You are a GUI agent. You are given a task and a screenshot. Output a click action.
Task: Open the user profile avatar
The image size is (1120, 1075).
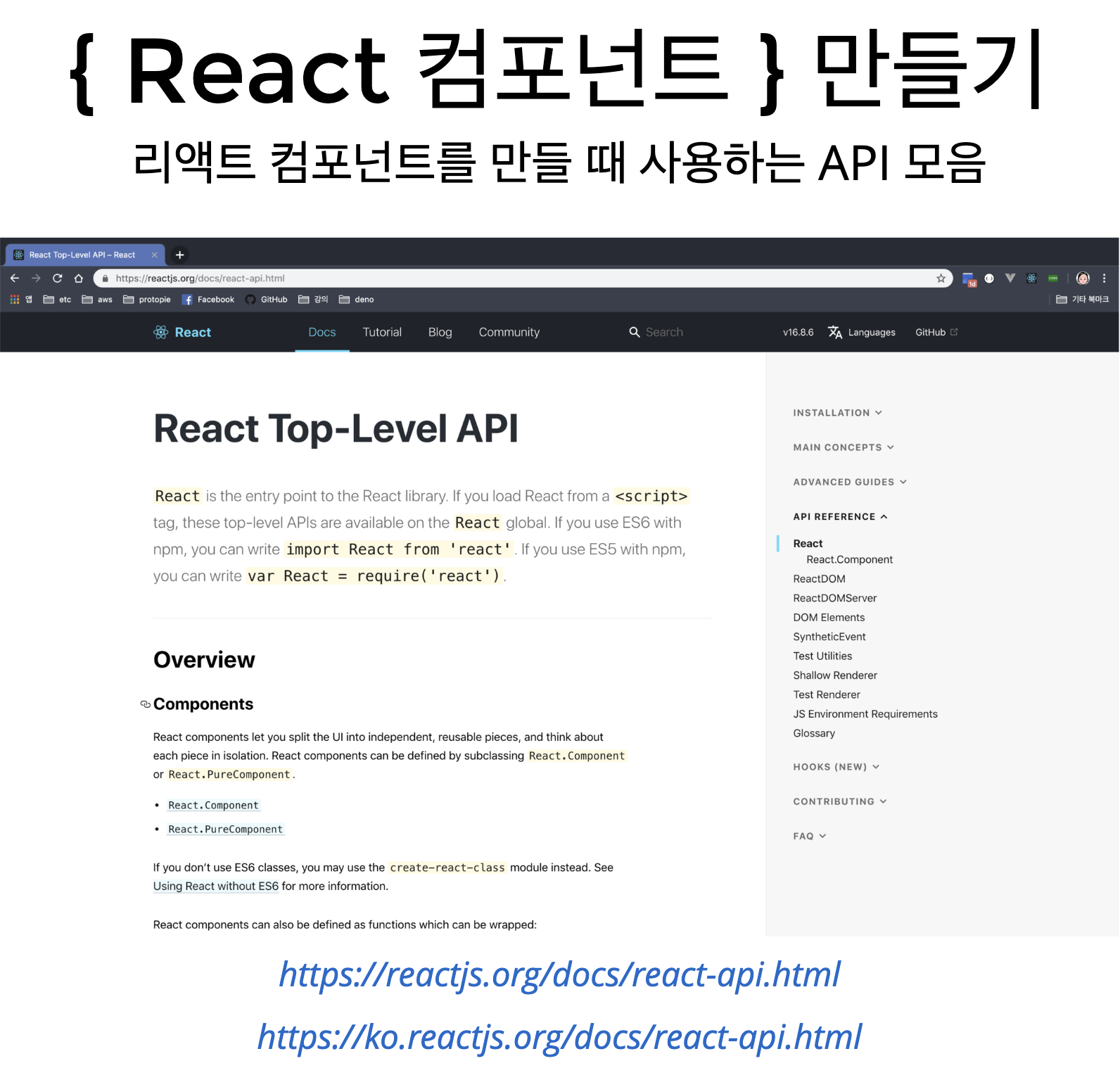click(1083, 279)
